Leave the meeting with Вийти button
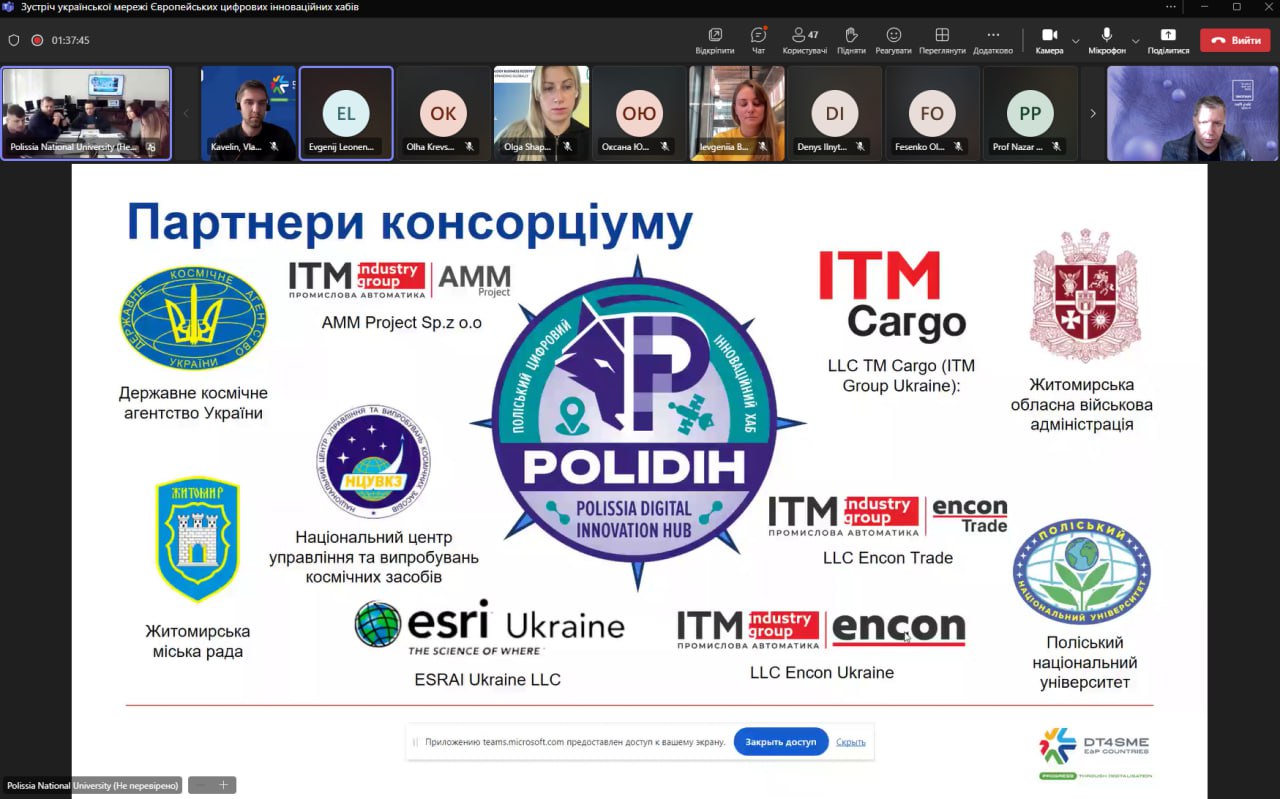 pos(1235,41)
